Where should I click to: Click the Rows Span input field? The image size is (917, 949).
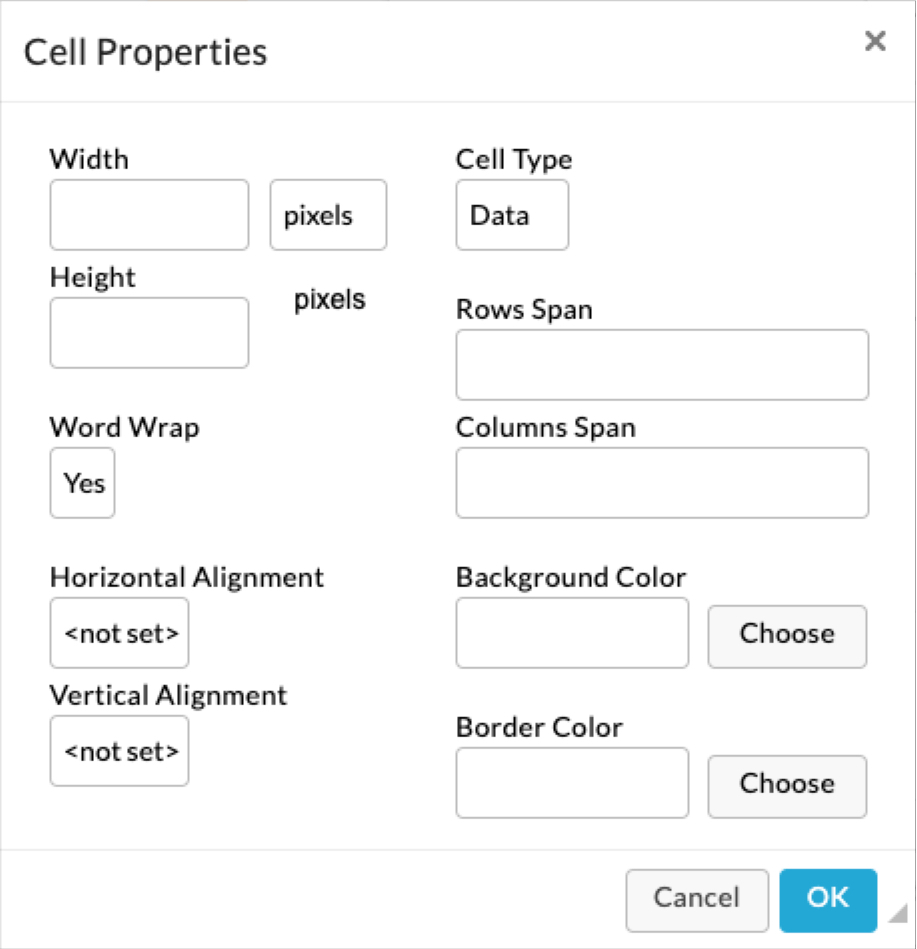(661, 365)
